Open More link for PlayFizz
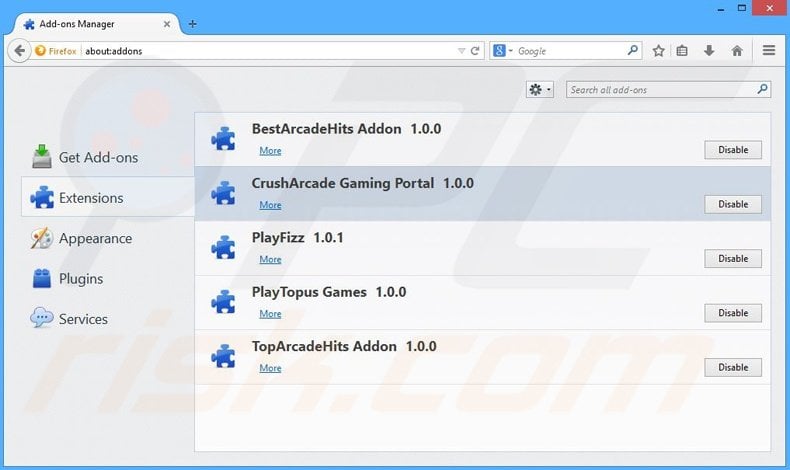 270,259
